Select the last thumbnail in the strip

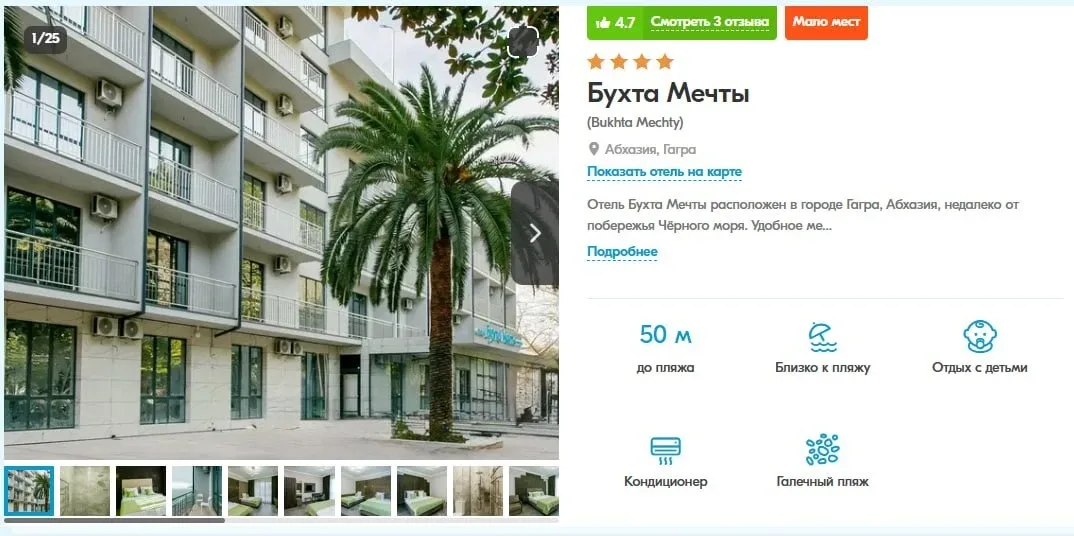pos(534,491)
